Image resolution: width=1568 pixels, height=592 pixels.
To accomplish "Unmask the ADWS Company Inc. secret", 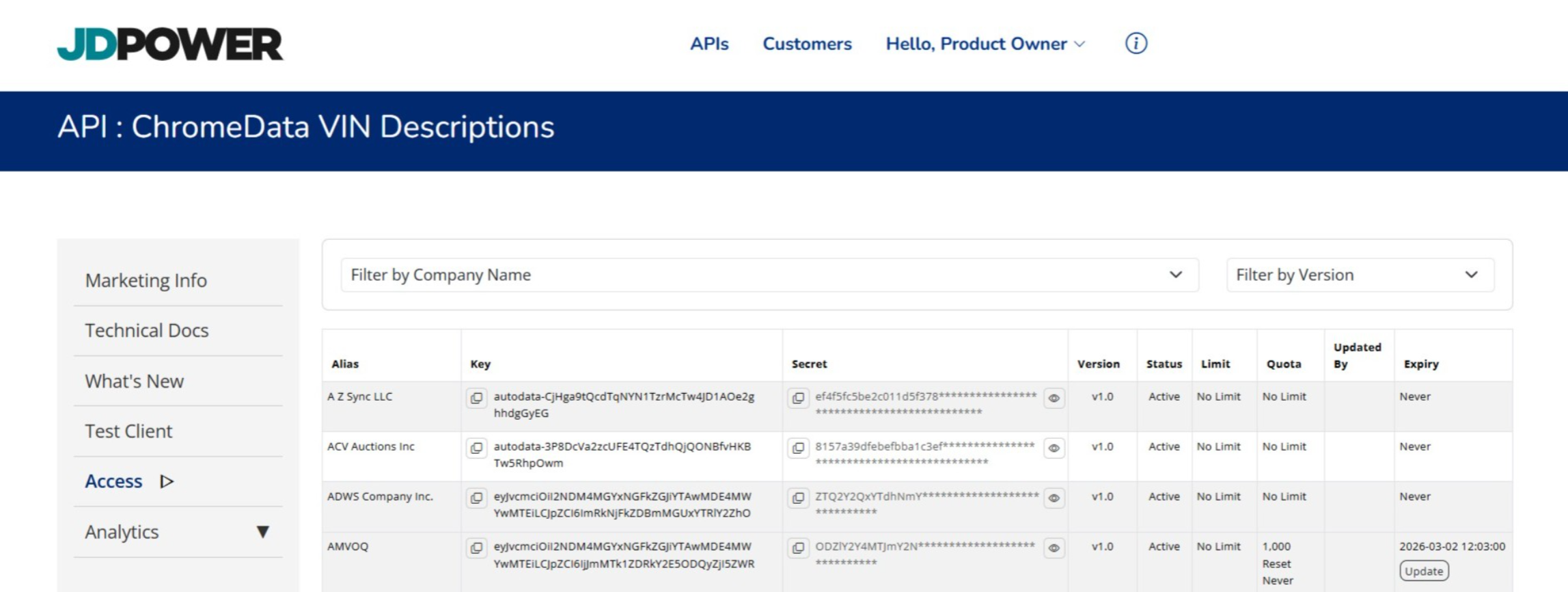I will point(1054,498).
